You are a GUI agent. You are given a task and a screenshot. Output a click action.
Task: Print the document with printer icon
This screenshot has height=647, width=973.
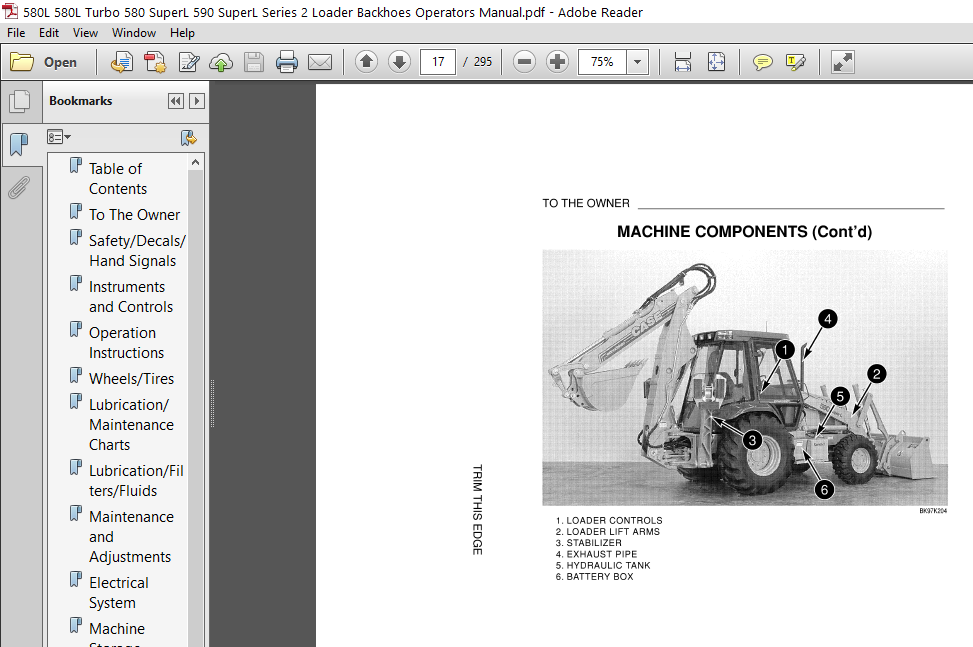coord(287,62)
